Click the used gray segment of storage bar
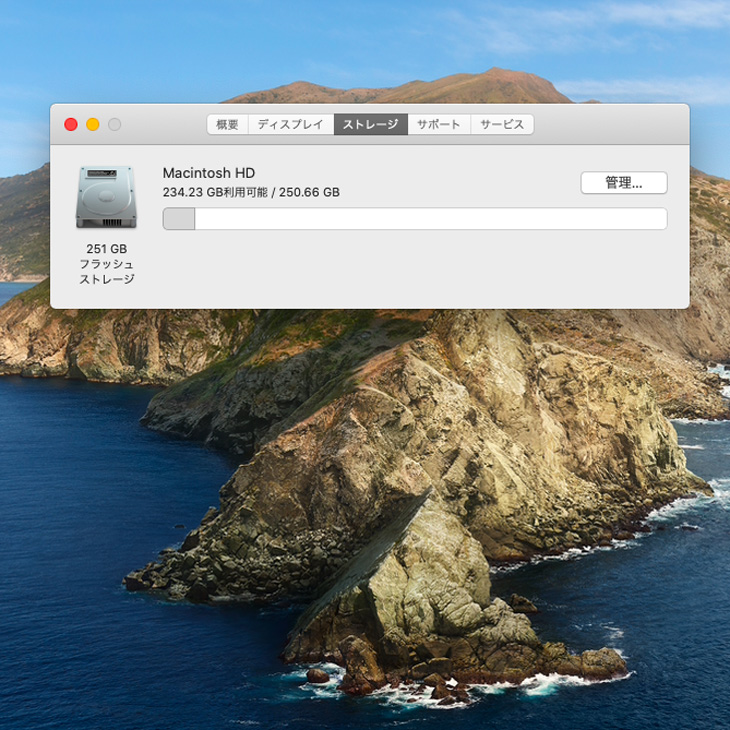This screenshot has height=730, width=730. [x=179, y=219]
